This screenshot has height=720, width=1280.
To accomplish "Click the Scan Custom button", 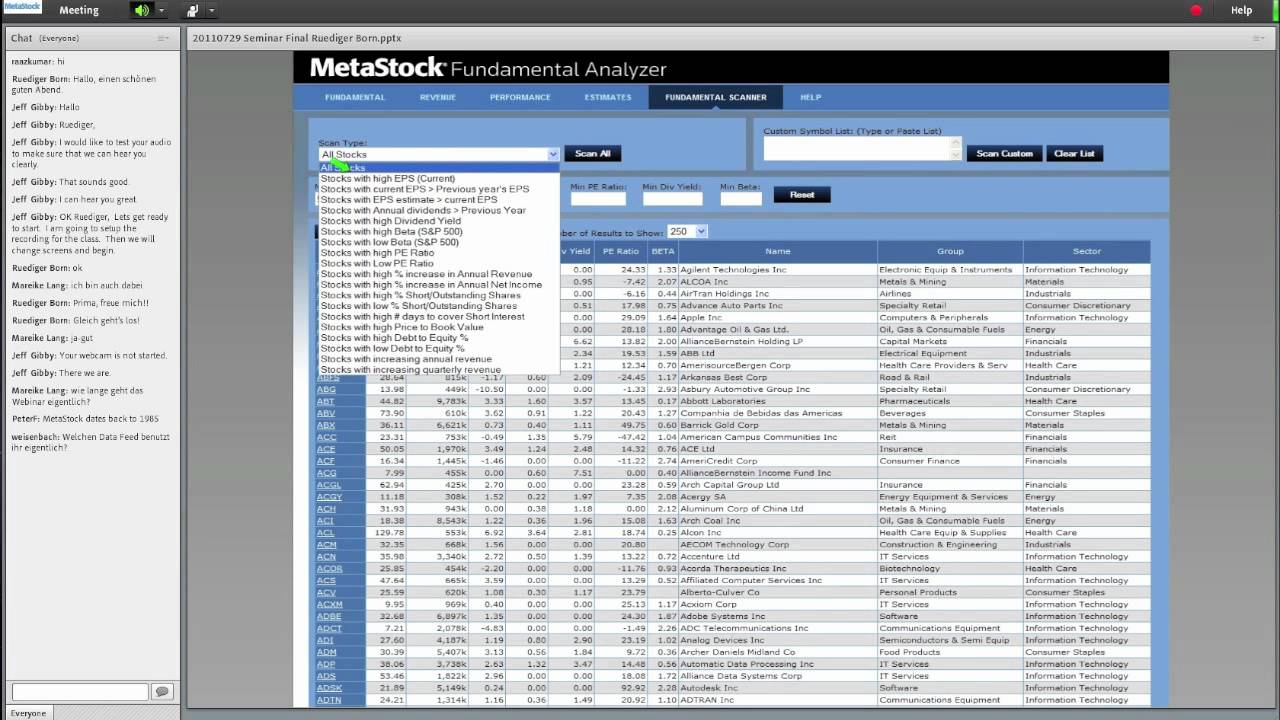I will [x=1004, y=153].
